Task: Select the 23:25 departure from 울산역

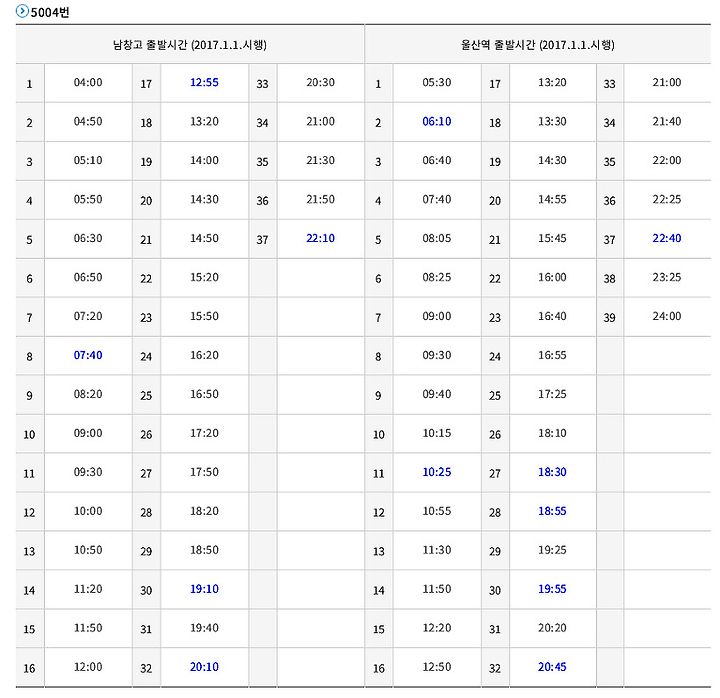Action: pyautogui.click(x=667, y=277)
